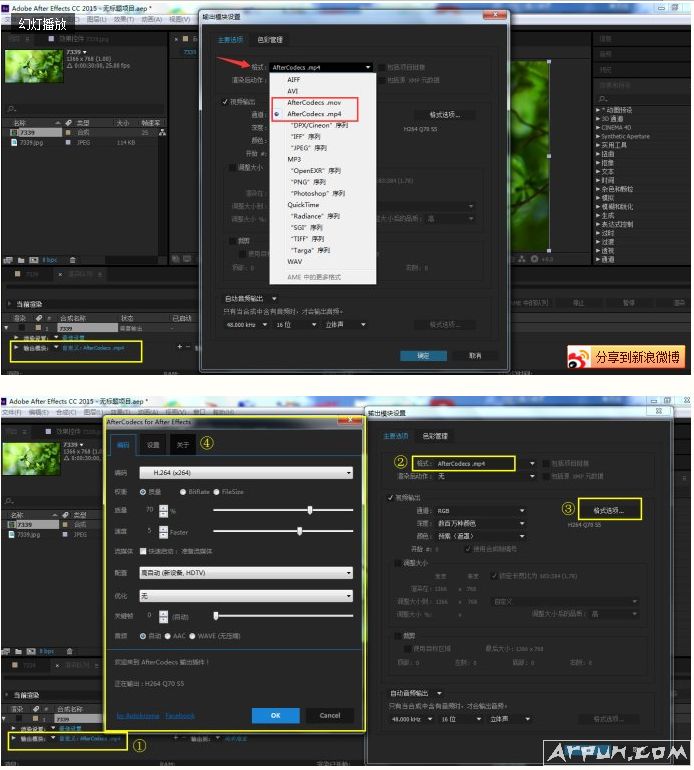The width and height of the screenshot is (694, 770).
Task: Click new composition icon in bottom screenshot's project panel
Action: pos(30,651)
